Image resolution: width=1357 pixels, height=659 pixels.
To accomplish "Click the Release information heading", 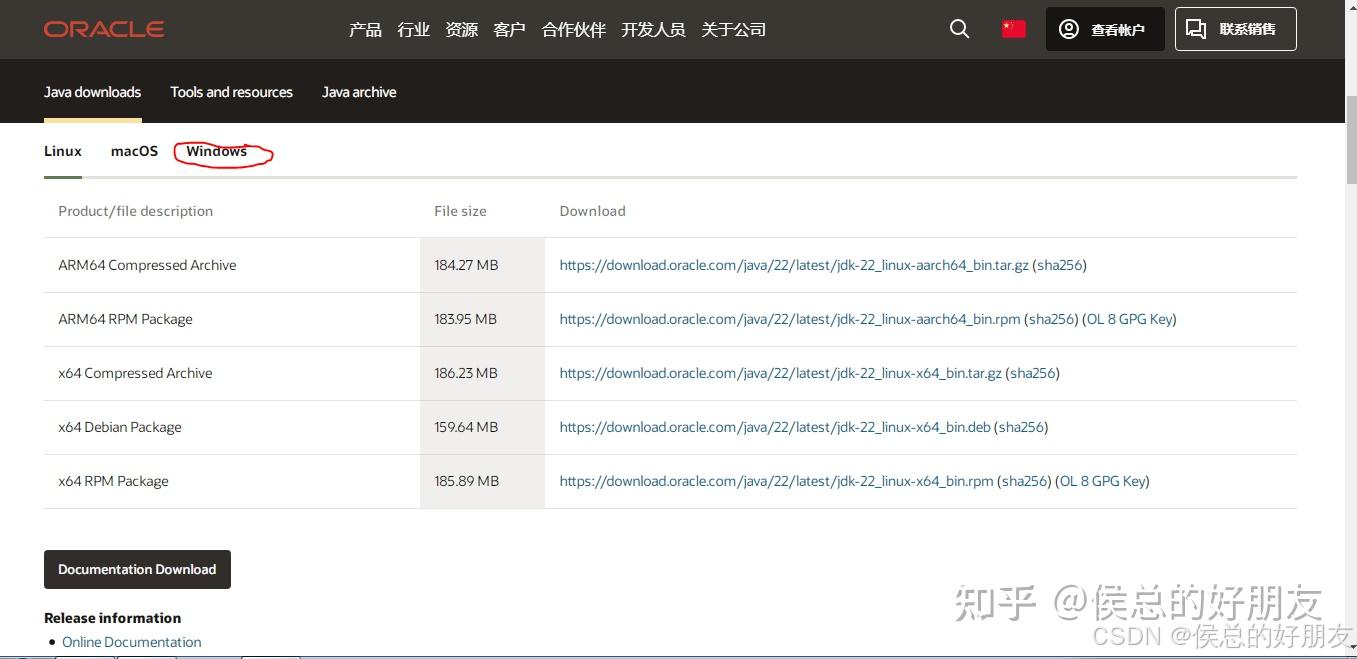I will pos(112,618).
